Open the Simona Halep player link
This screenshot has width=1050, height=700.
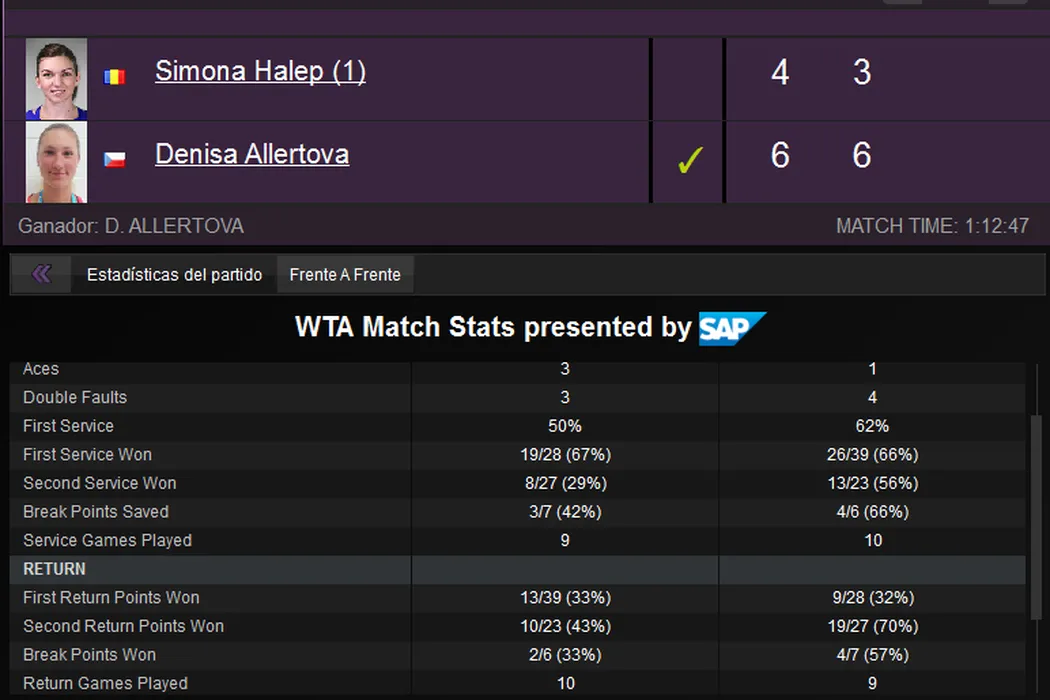pyautogui.click(x=260, y=72)
